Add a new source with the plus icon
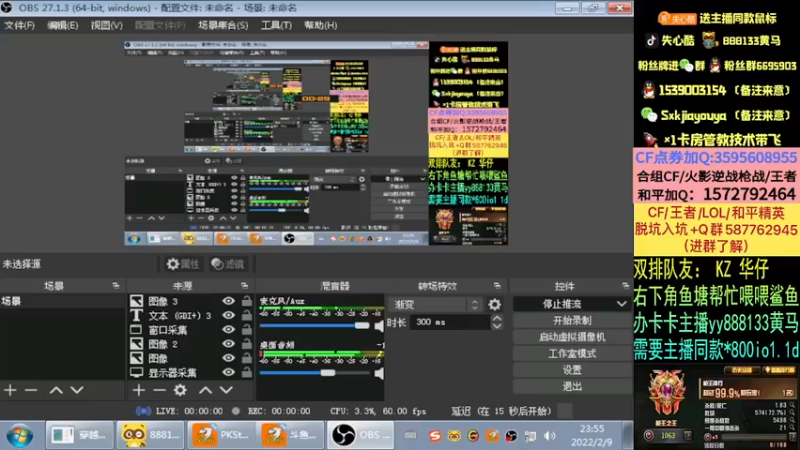Screen dimensions: 800x450 [138, 390]
